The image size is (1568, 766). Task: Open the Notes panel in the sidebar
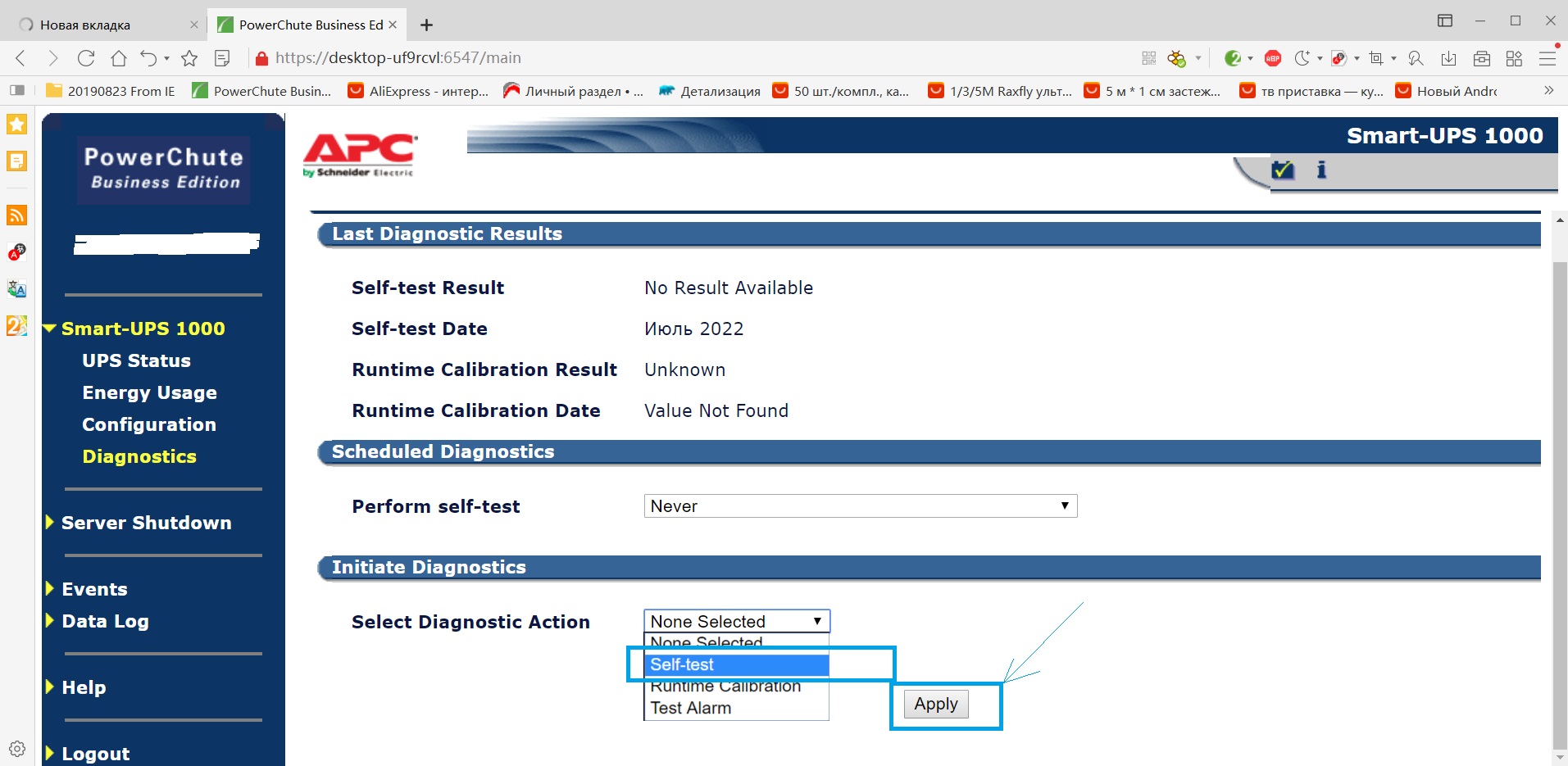(17, 161)
